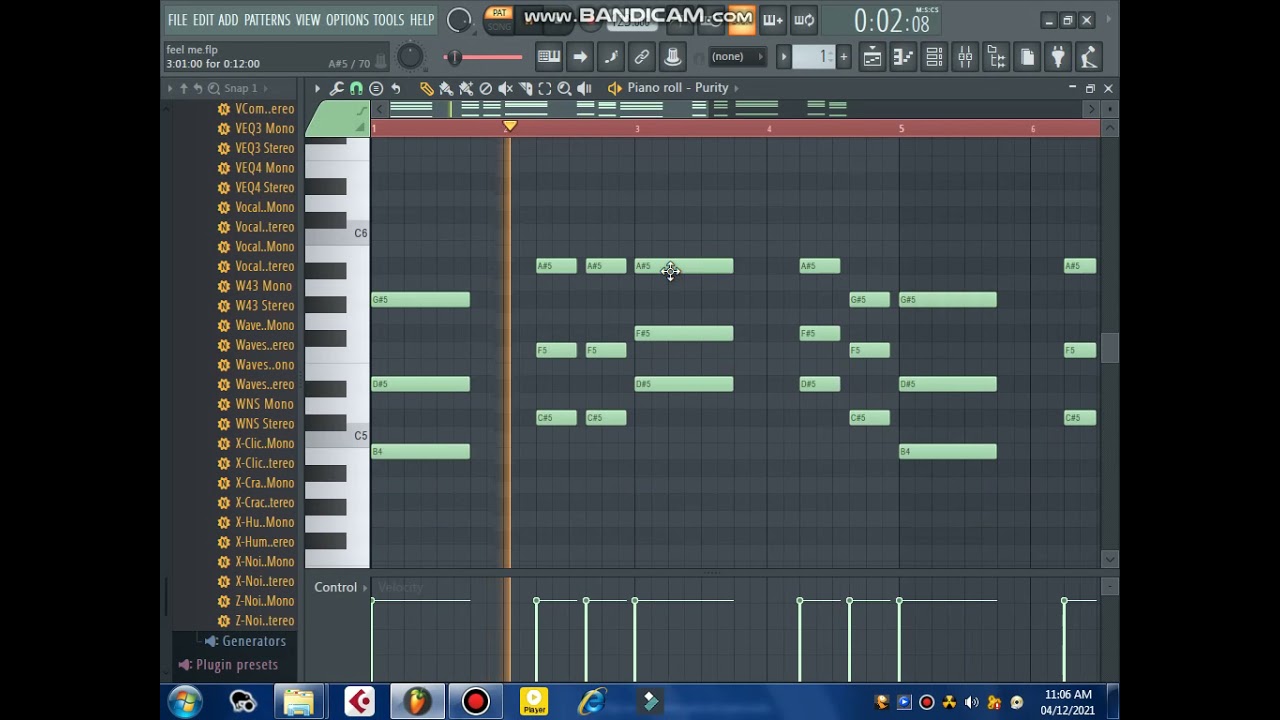Adjust the master pitch knob

(410, 57)
